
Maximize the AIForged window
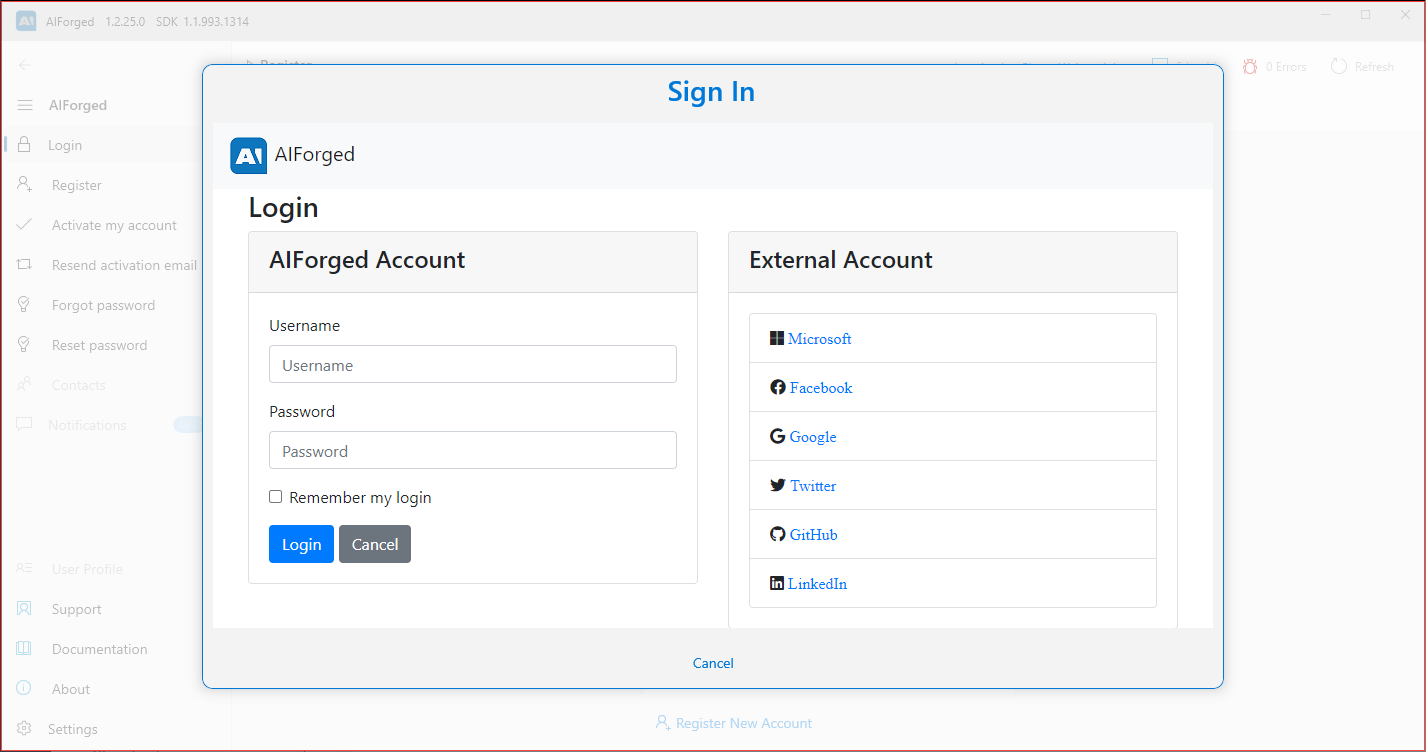point(1365,14)
